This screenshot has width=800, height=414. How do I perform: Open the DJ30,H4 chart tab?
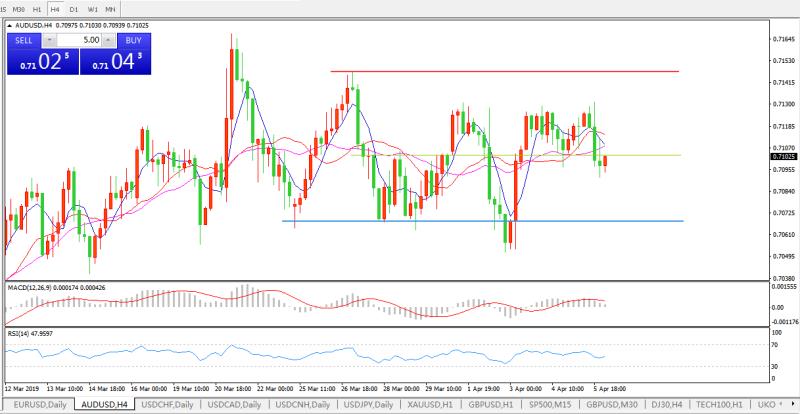pos(661,404)
